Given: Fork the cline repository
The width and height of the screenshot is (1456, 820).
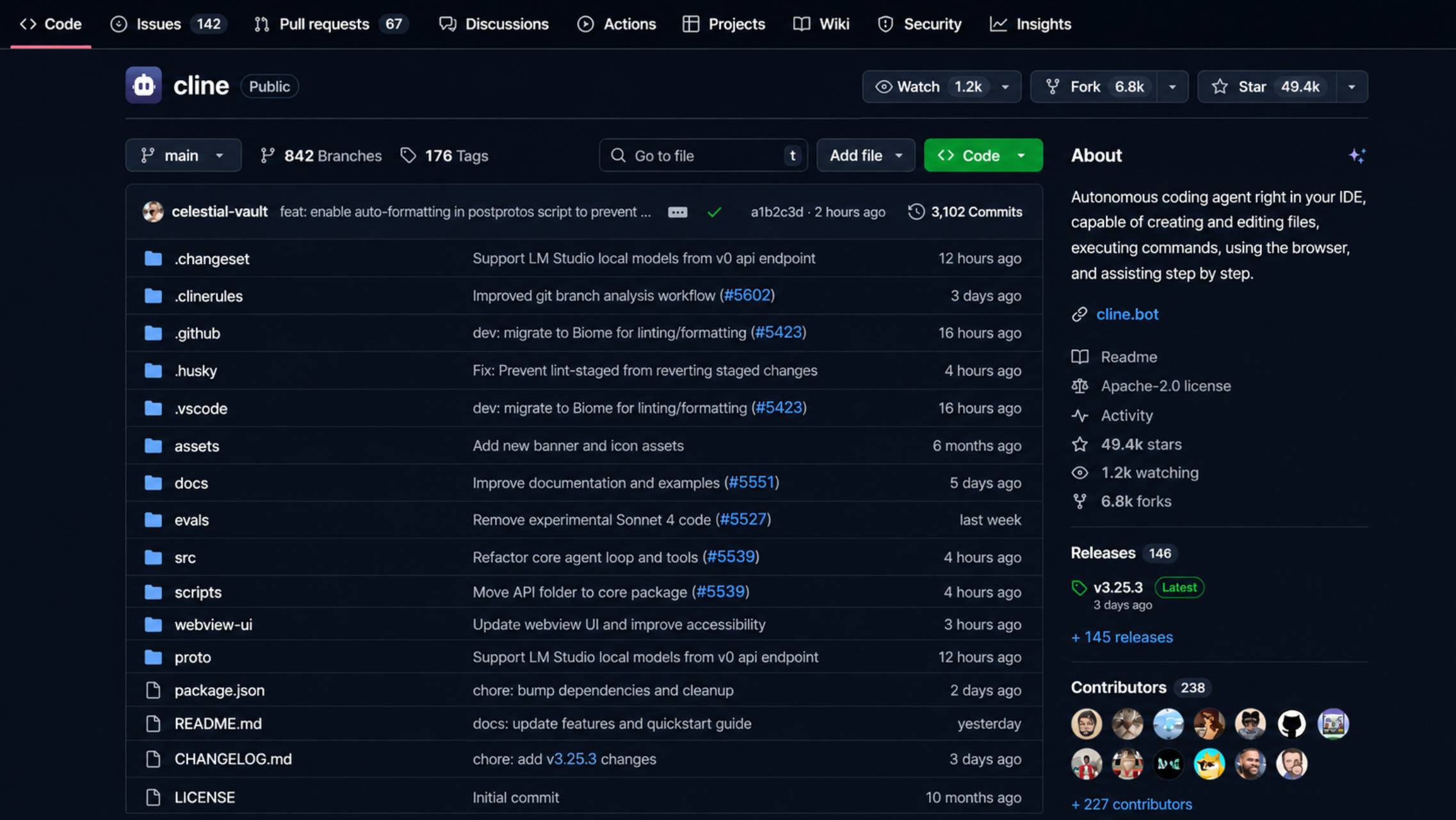Looking at the screenshot, I should [1094, 86].
